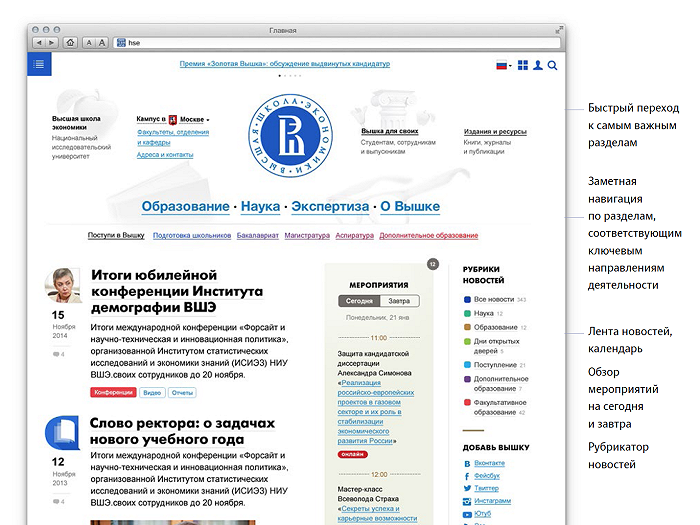700x525 pixels.
Task: Click the HSE round logo
Action: point(290,135)
